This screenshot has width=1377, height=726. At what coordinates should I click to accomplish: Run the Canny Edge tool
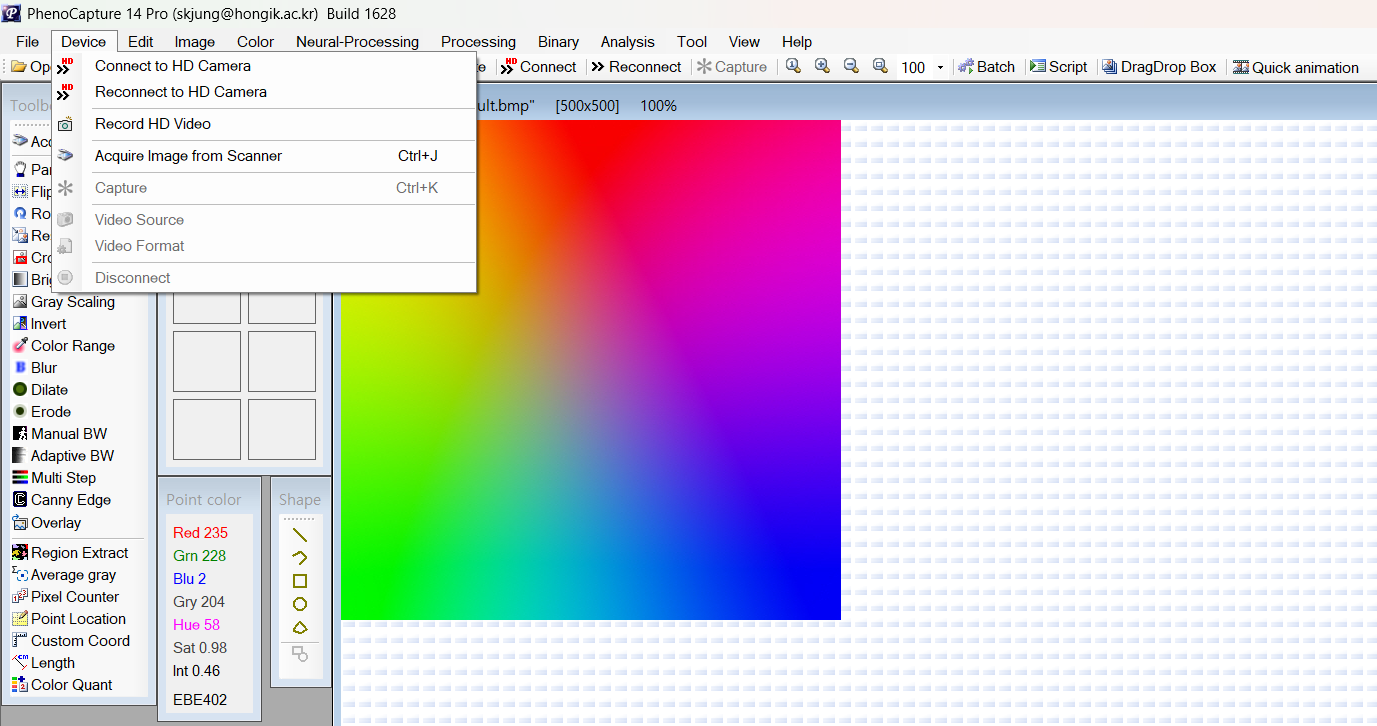click(x=61, y=500)
